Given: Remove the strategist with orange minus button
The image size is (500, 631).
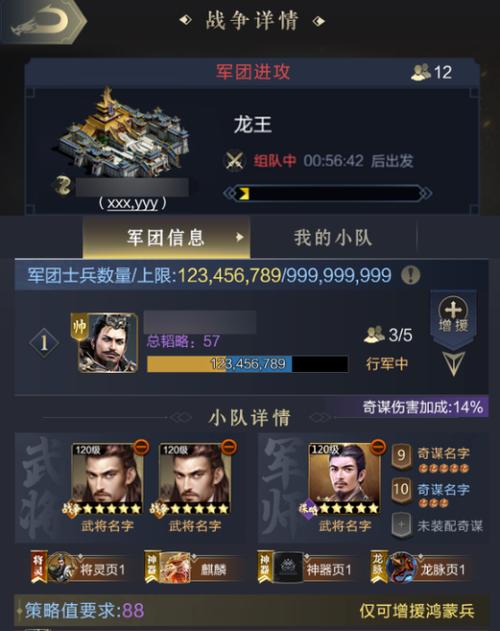Looking at the screenshot, I should pyautogui.click(x=378, y=446).
